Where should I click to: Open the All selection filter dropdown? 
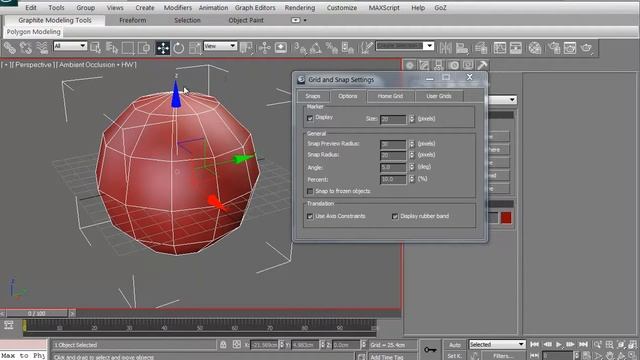point(70,46)
